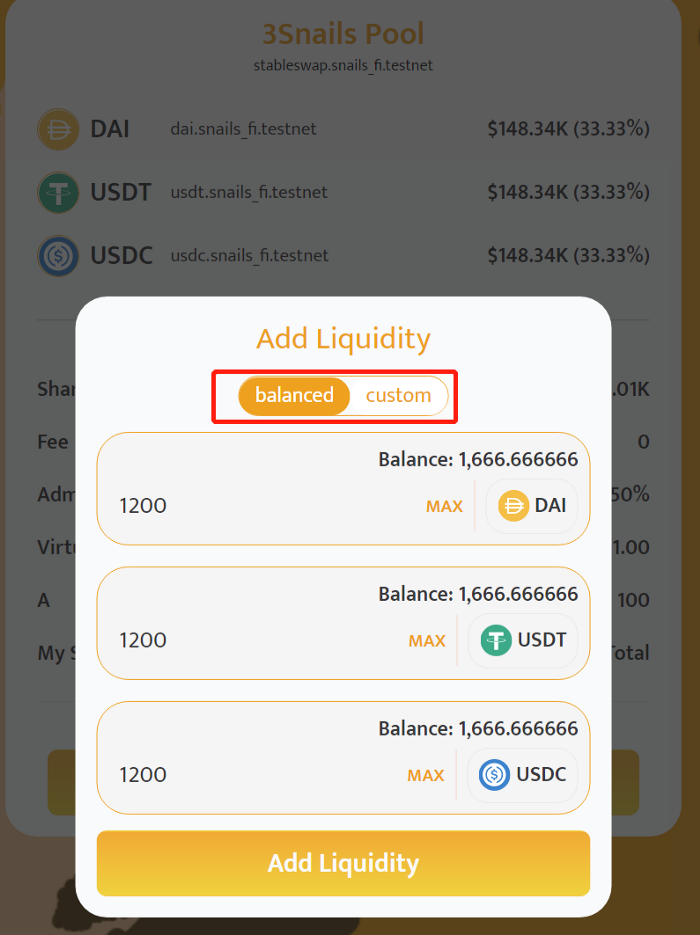The image size is (700, 935).
Task: Switch to custom liquidity mode
Action: pos(398,396)
